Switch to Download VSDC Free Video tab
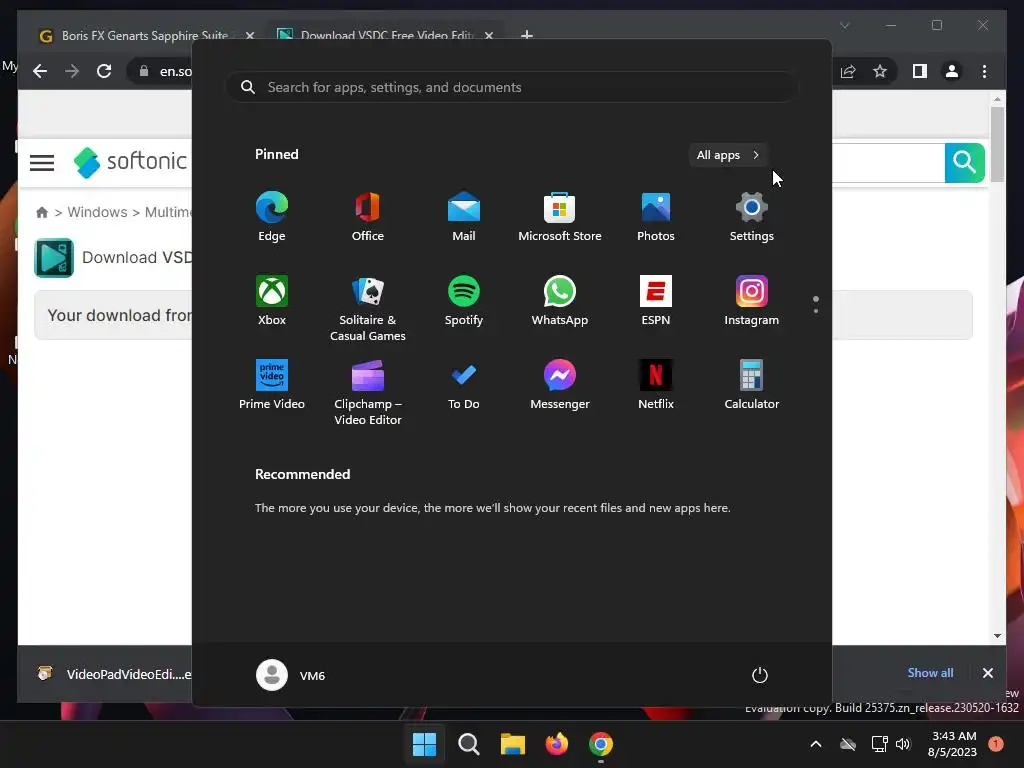 click(x=385, y=35)
